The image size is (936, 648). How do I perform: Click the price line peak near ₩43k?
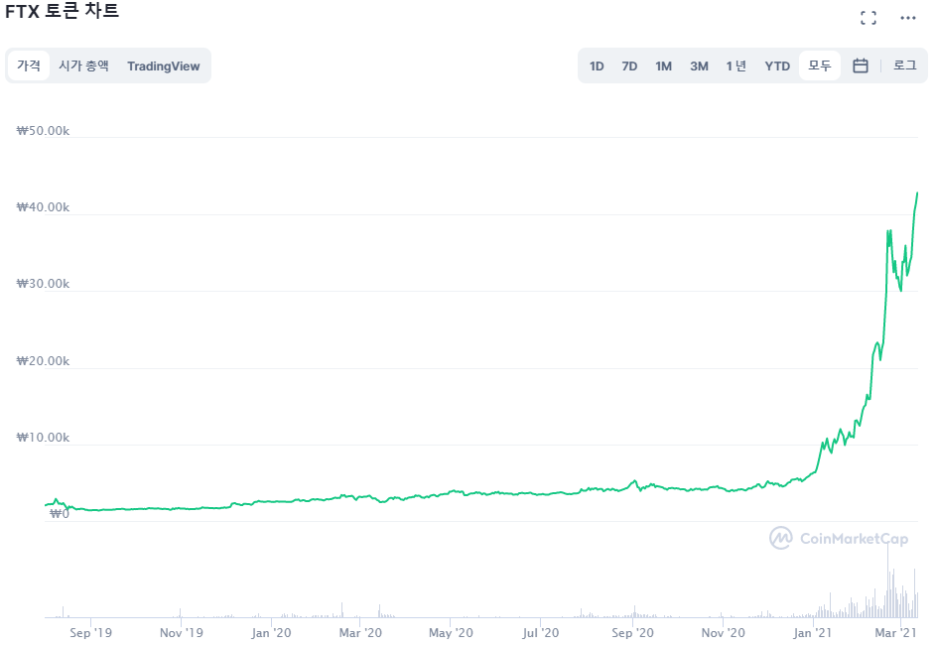click(x=917, y=193)
